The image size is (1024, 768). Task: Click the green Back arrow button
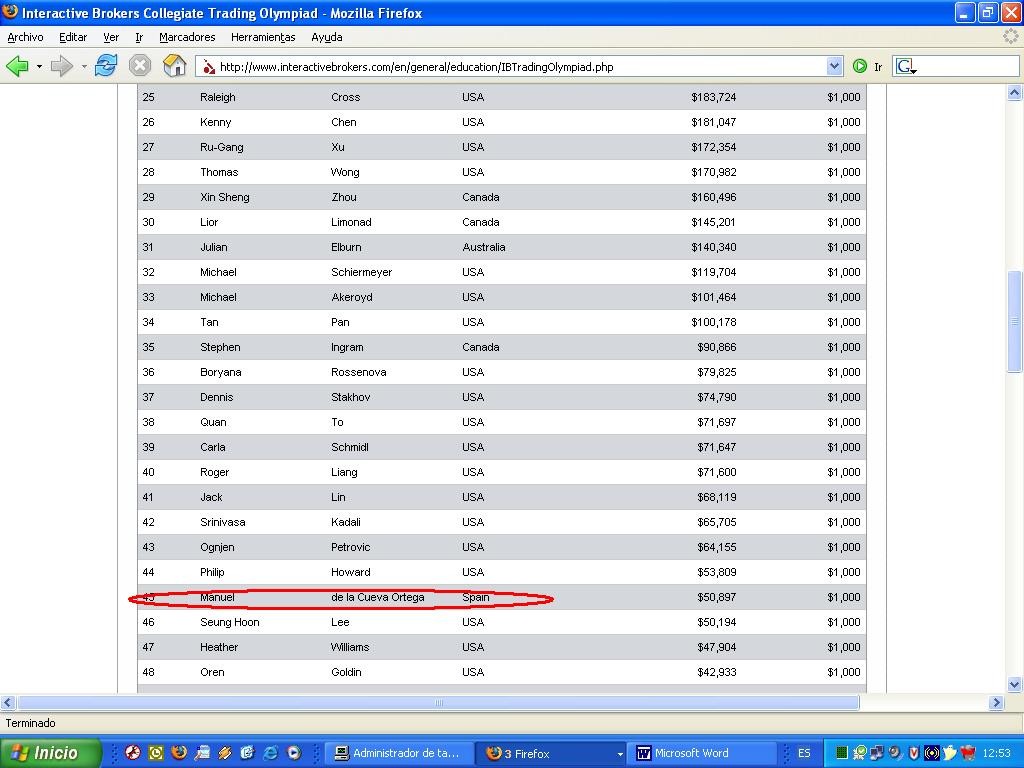17,67
